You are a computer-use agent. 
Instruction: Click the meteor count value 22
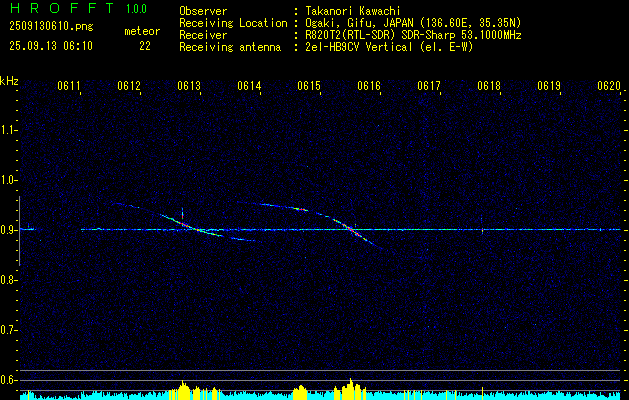145,46
